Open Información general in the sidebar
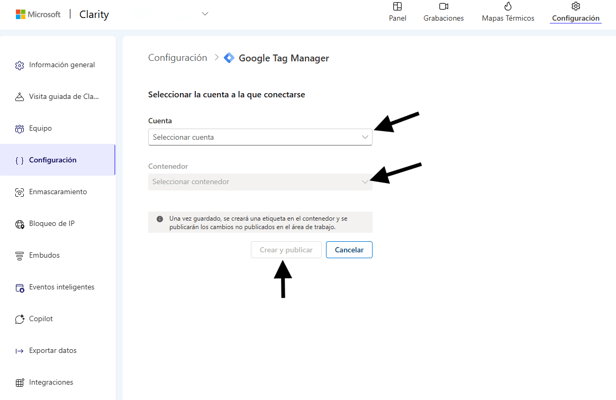The image size is (616, 400). click(58, 65)
